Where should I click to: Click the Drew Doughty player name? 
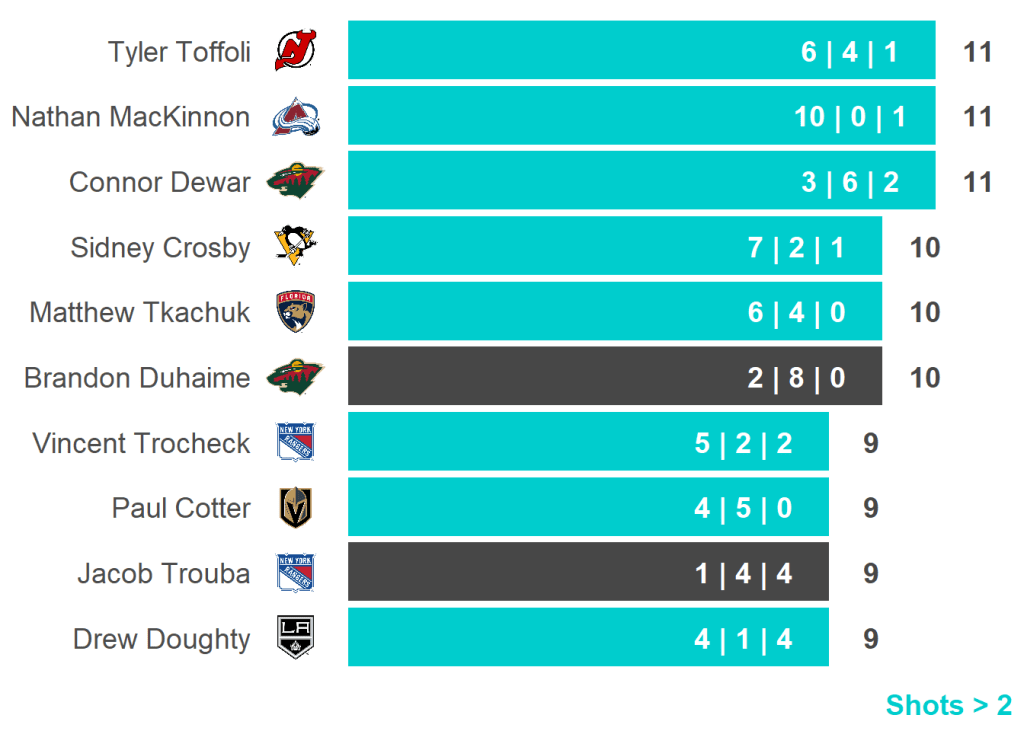161,639
